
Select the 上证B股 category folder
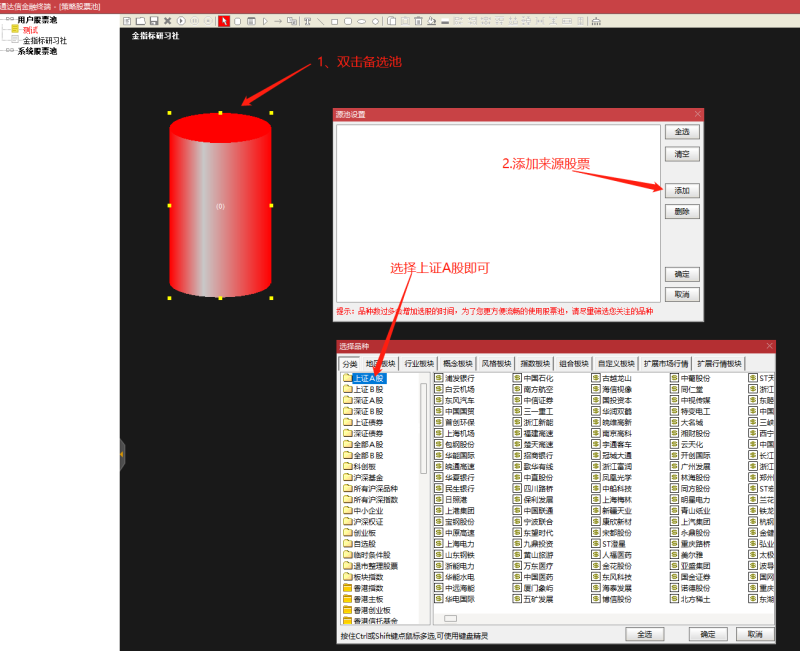[363, 389]
